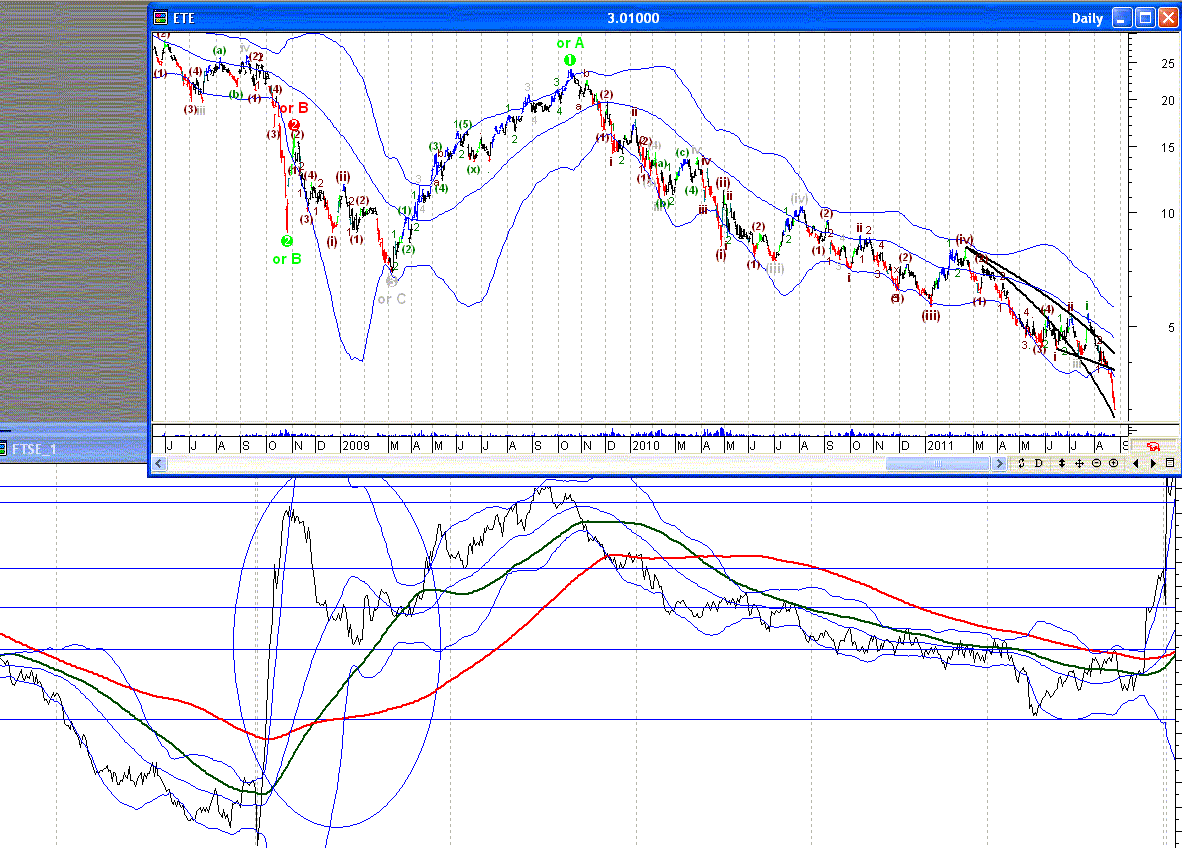
Task: Click the four-way pan arrows icon
Action: pos(1079,463)
